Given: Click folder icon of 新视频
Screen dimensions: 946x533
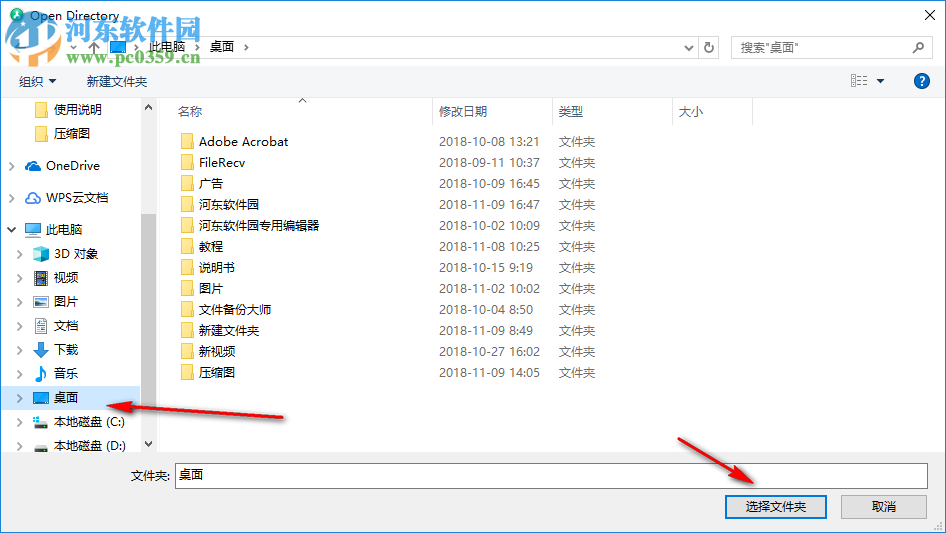Looking at the screenshot, I should click(x=188, y=351).
